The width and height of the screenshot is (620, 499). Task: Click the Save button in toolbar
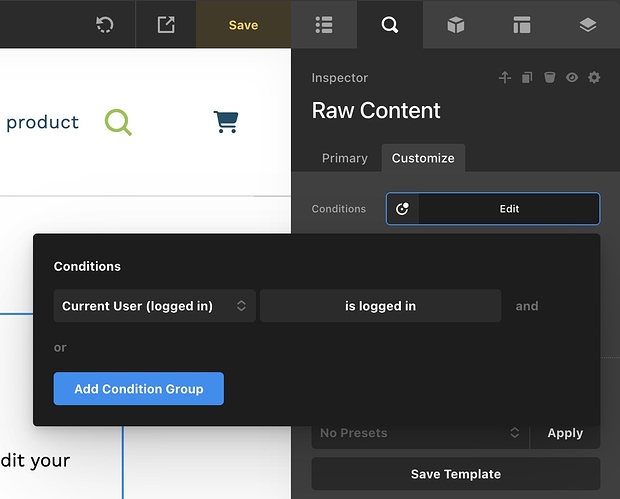point(243,25)
